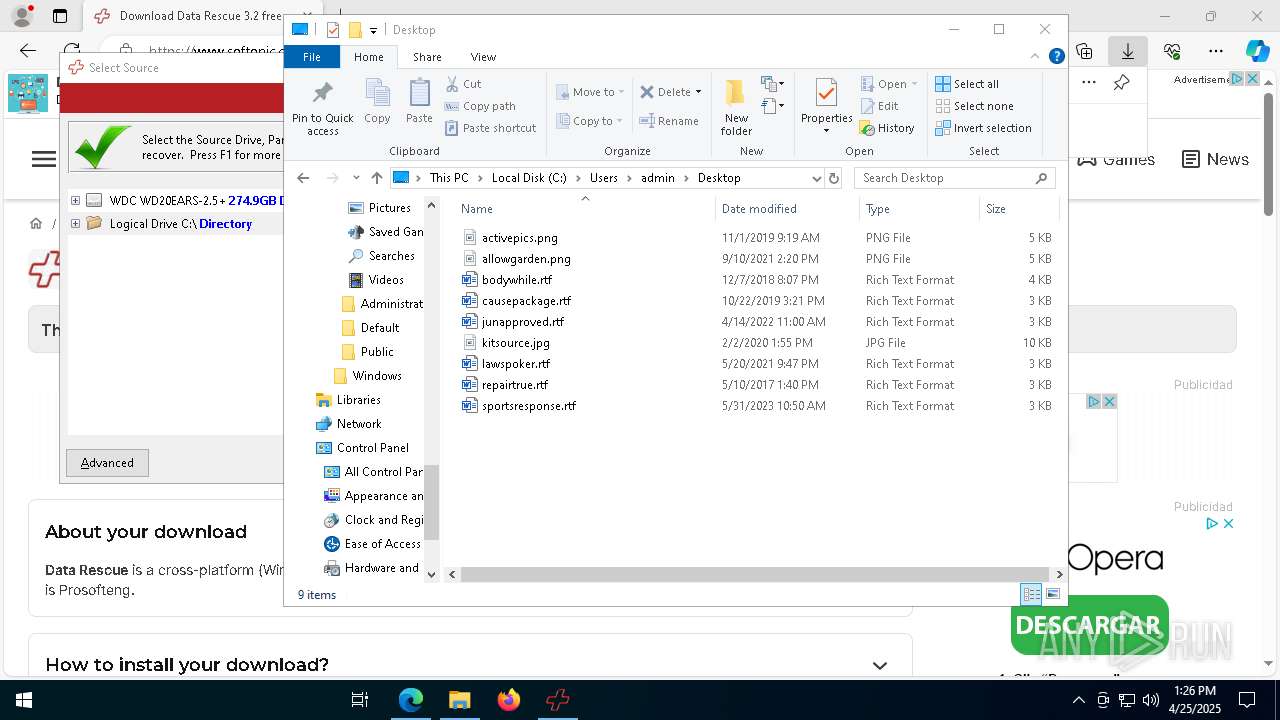Click Paste shortcut command
The width and height of the screenshot is (1280, 720).
tap(491, 128)
